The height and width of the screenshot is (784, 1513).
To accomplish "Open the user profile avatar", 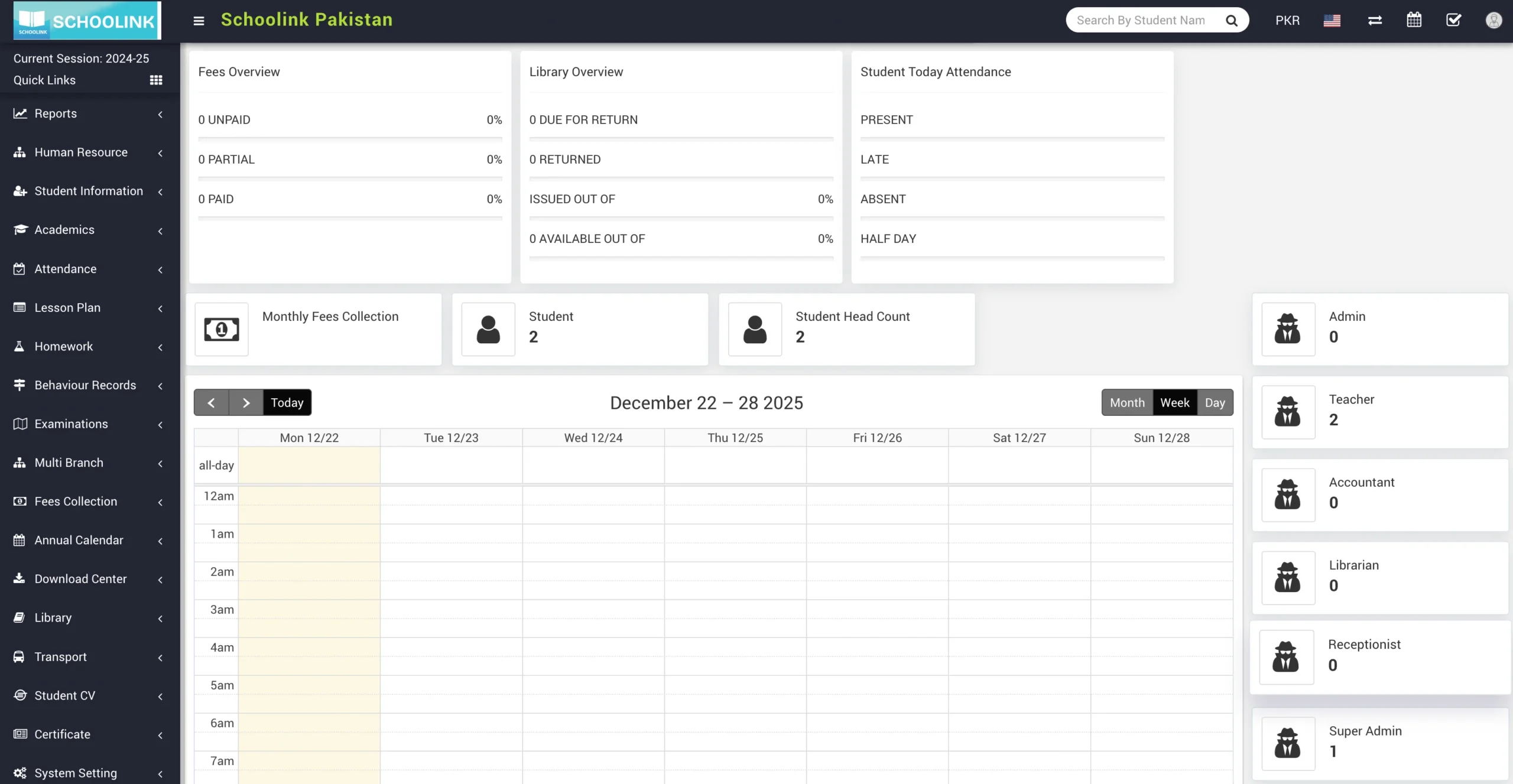I will pos(1493,21).
